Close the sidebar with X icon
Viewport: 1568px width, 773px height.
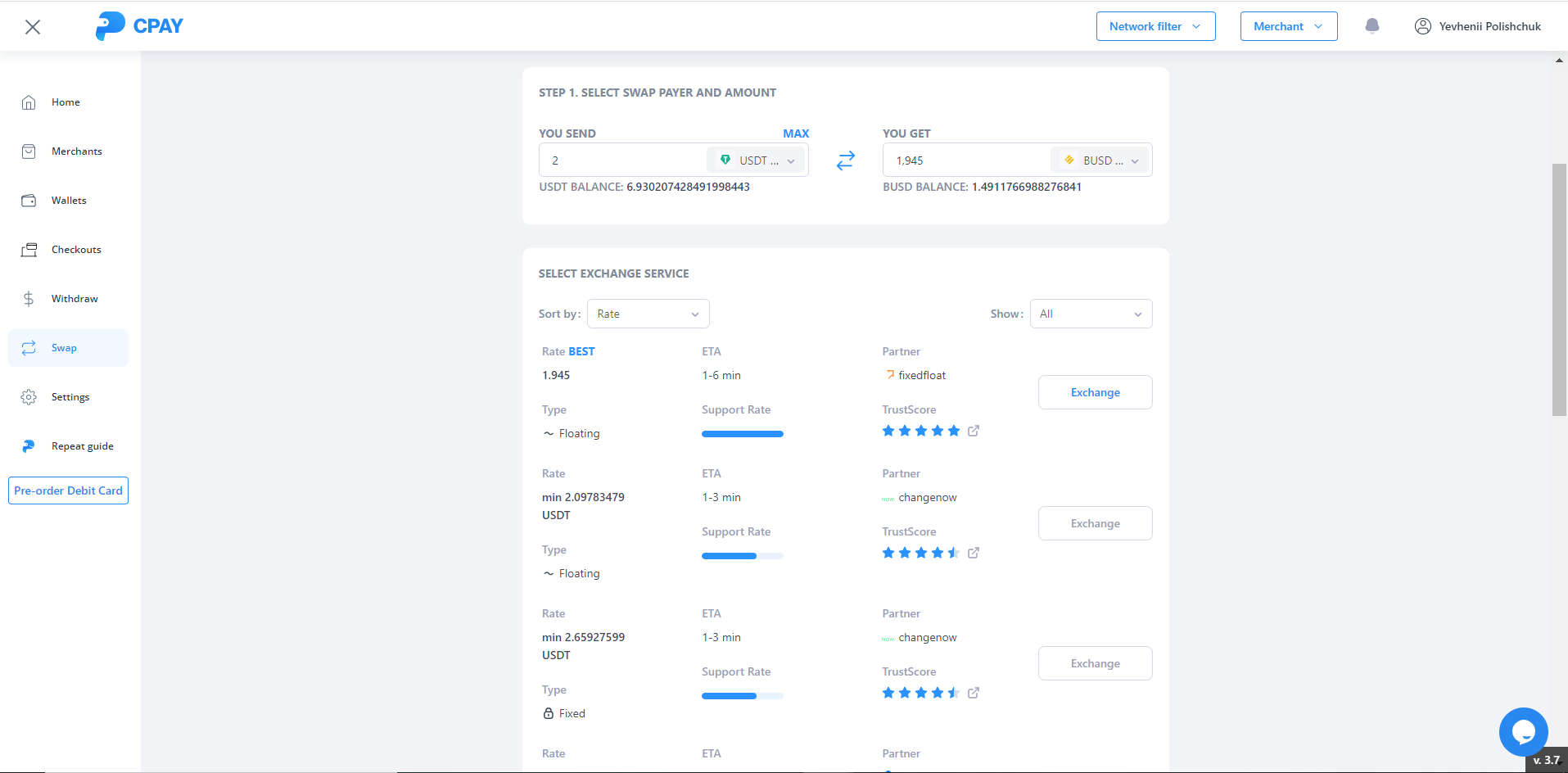coord(33,27)
